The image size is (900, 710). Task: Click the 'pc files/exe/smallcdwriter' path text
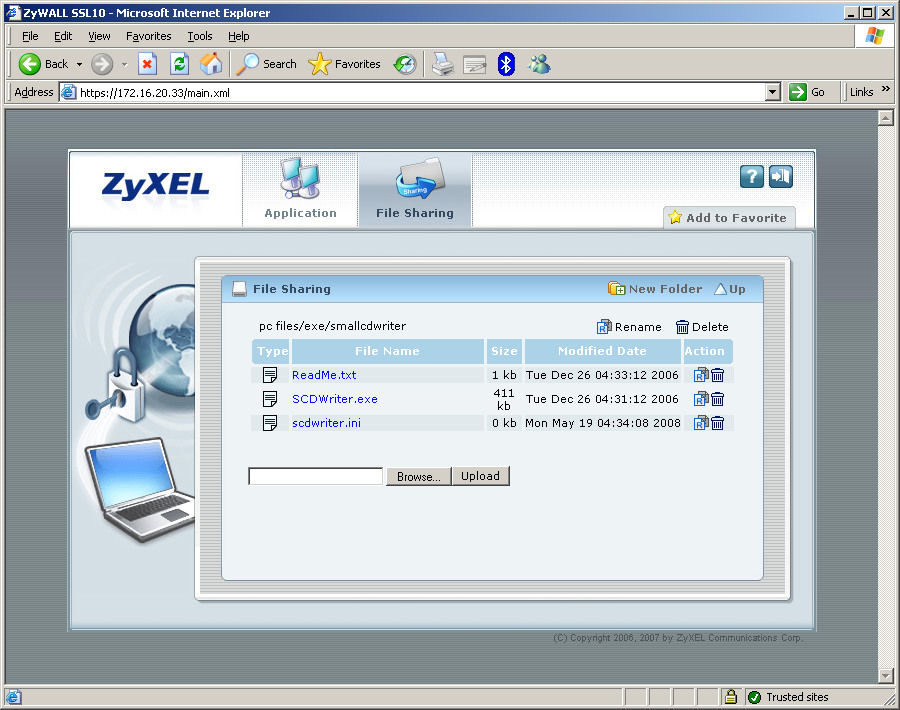coord(332,326)
